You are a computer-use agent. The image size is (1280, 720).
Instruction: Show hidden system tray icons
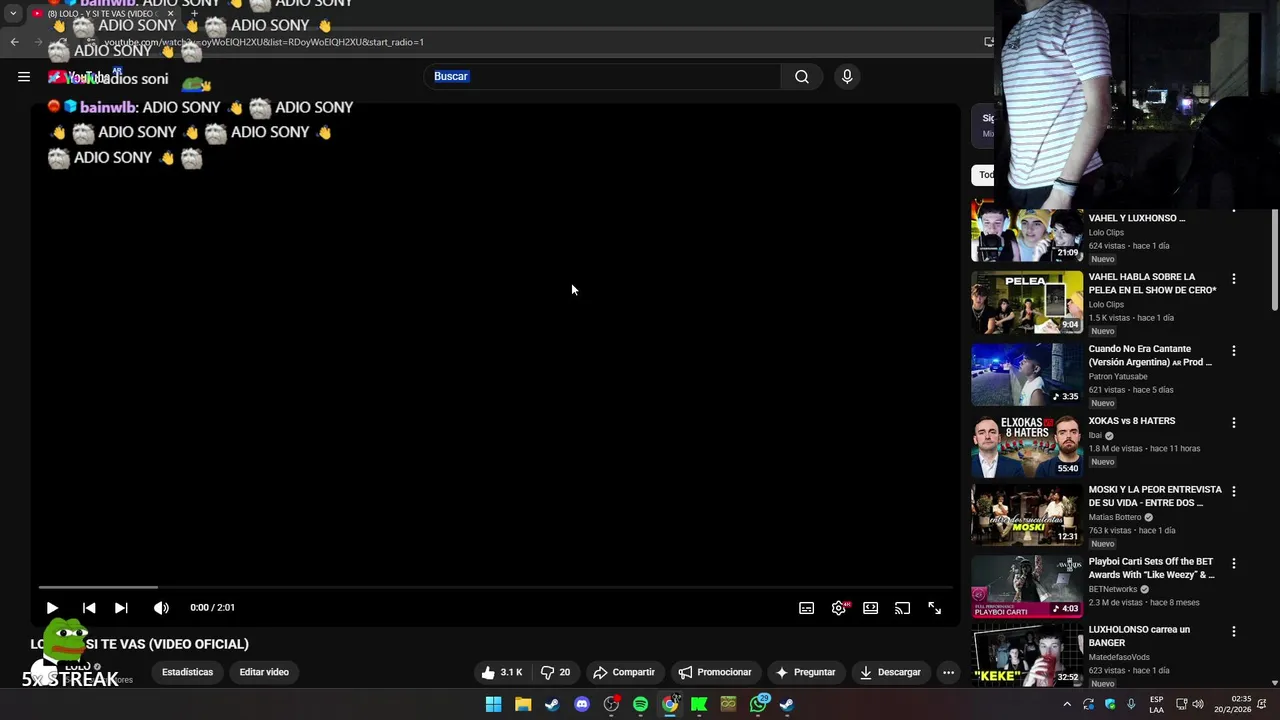(1067, 704)
